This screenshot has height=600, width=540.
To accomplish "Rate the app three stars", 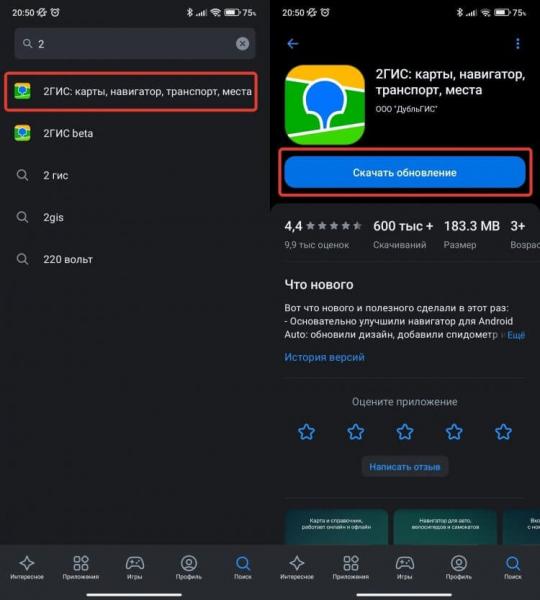I will point(405,432).
